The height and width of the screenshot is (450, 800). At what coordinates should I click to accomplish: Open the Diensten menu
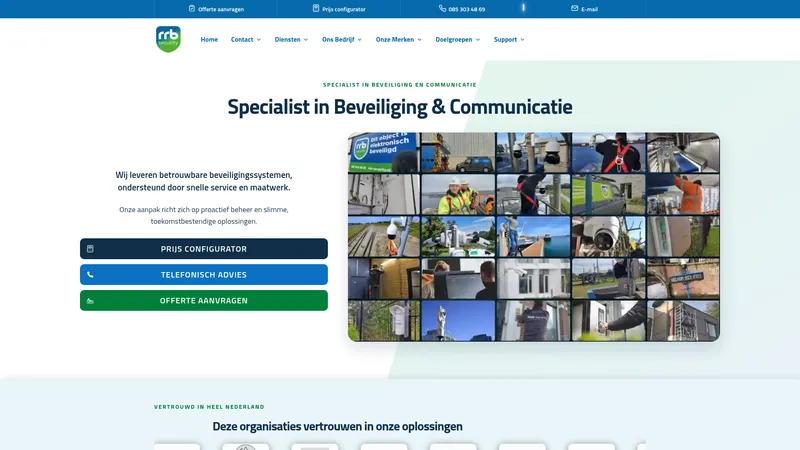tap(287, 39)
